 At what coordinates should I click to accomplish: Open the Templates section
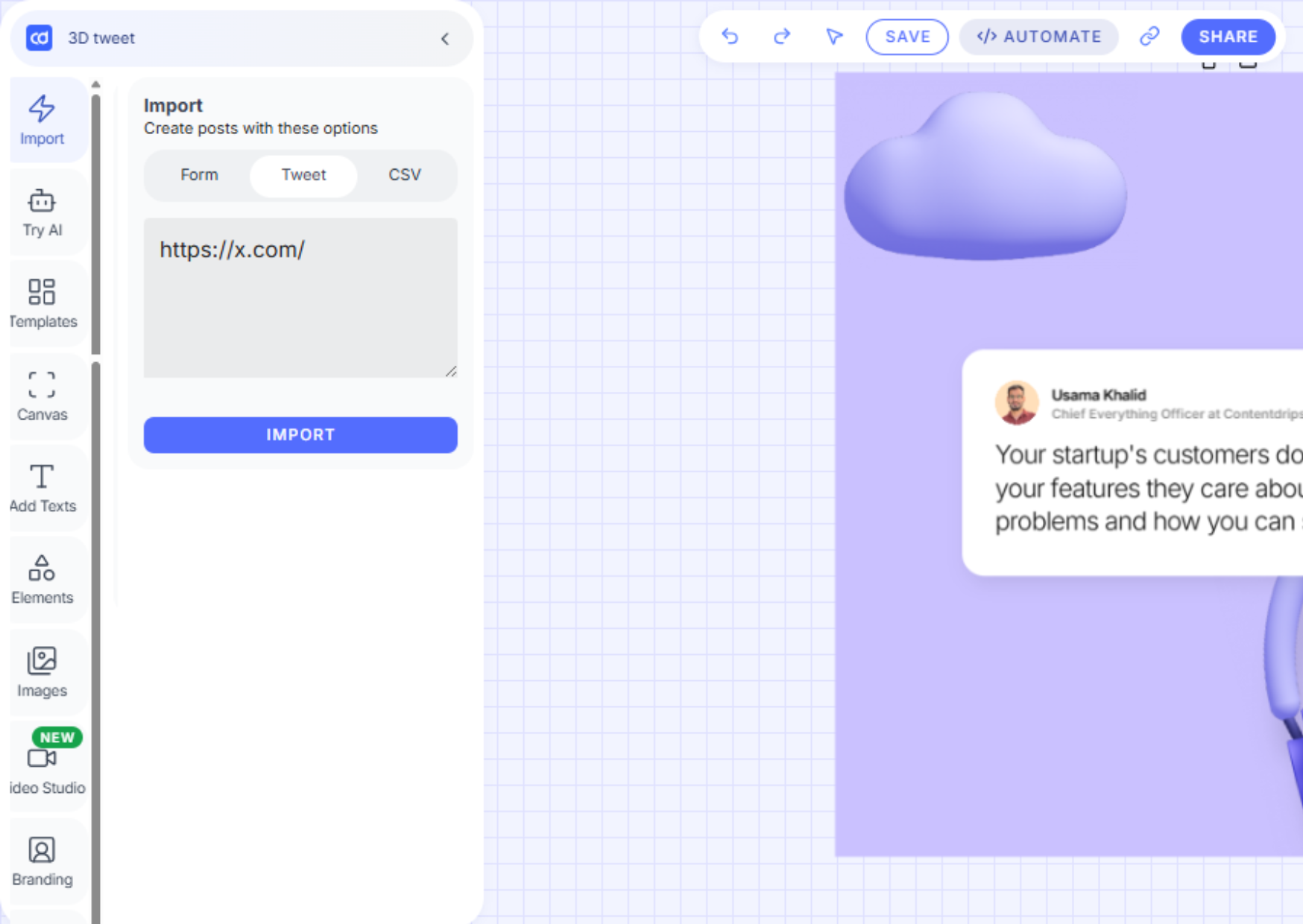click(x=42, y=303)
